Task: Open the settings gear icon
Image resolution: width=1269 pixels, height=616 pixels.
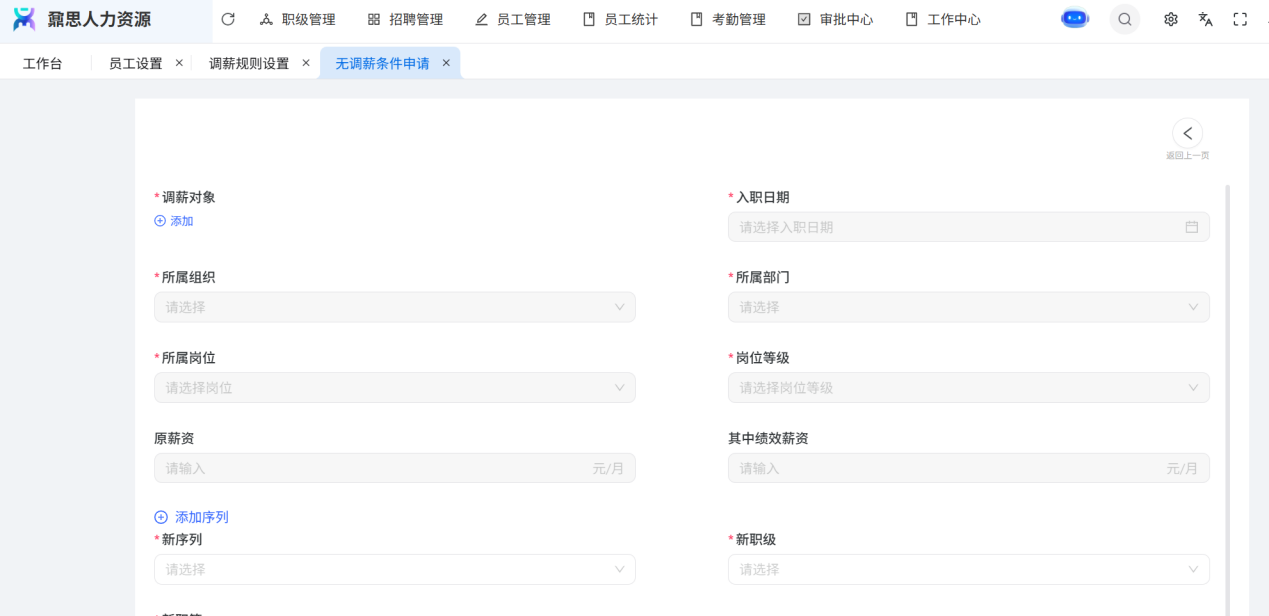Action: 1171,19
